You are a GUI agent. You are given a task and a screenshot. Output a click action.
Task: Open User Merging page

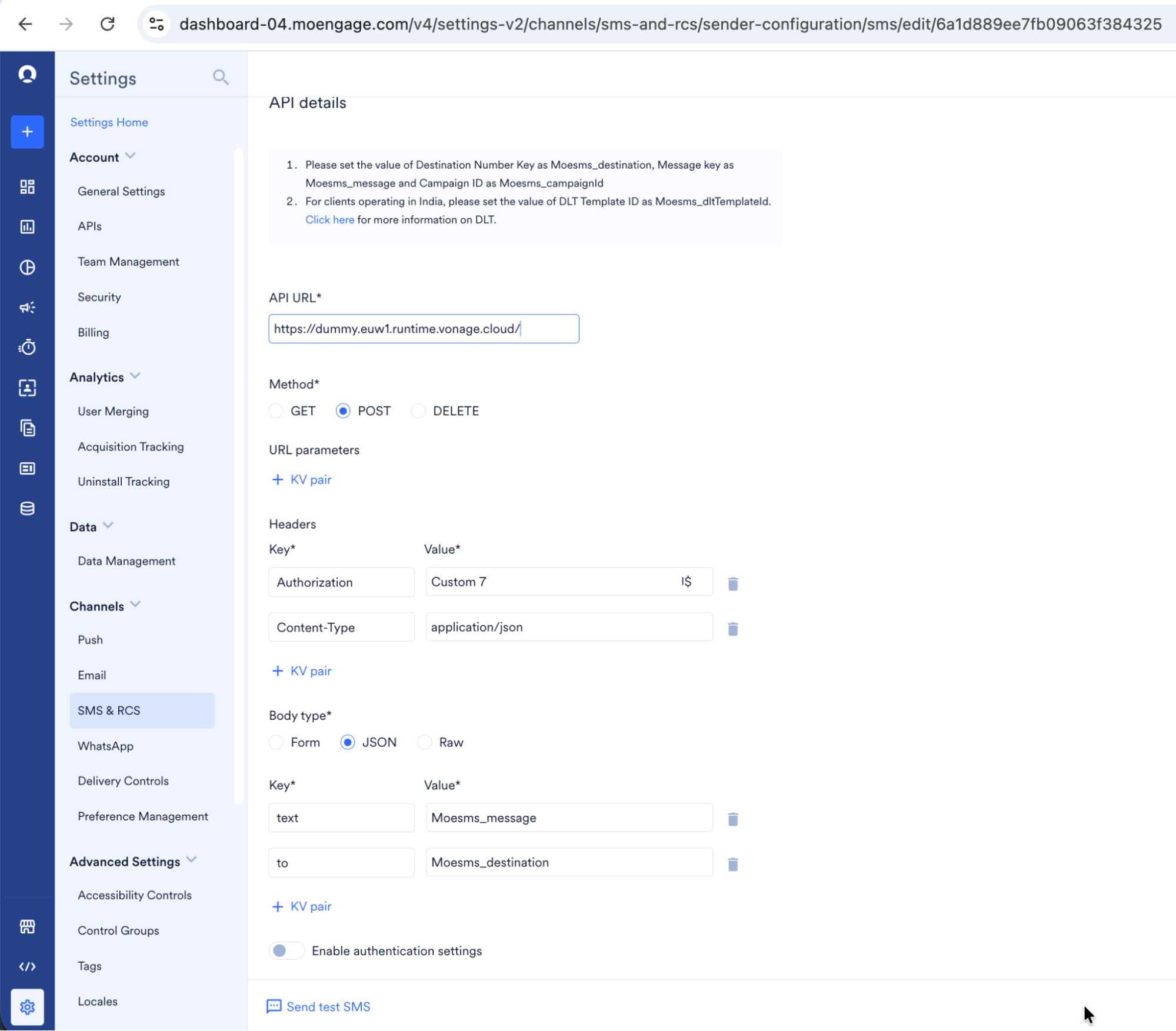pos(113,411)
